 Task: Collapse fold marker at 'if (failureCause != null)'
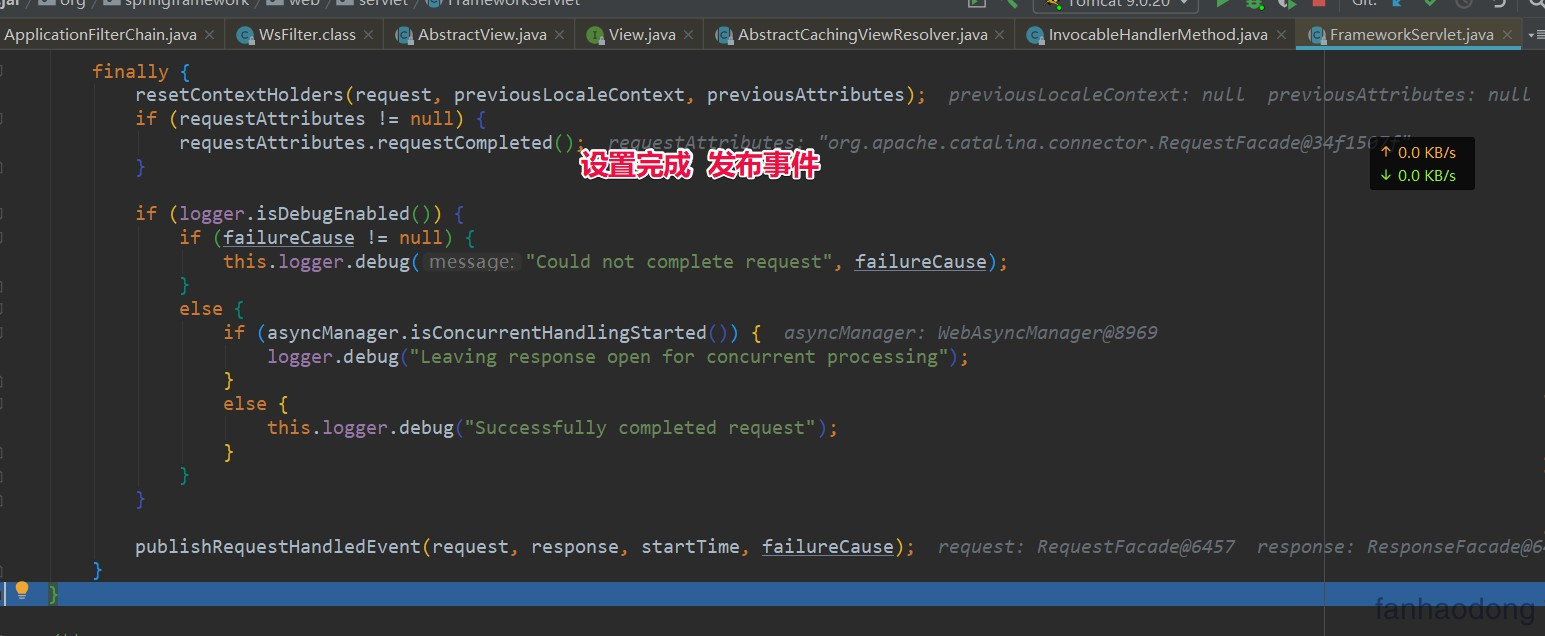(3, 238)
